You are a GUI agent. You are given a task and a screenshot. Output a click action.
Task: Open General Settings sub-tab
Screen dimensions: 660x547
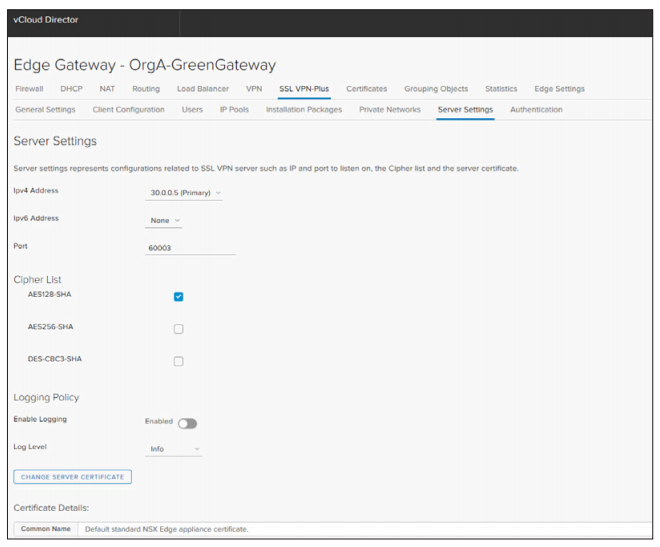(45, 109)
